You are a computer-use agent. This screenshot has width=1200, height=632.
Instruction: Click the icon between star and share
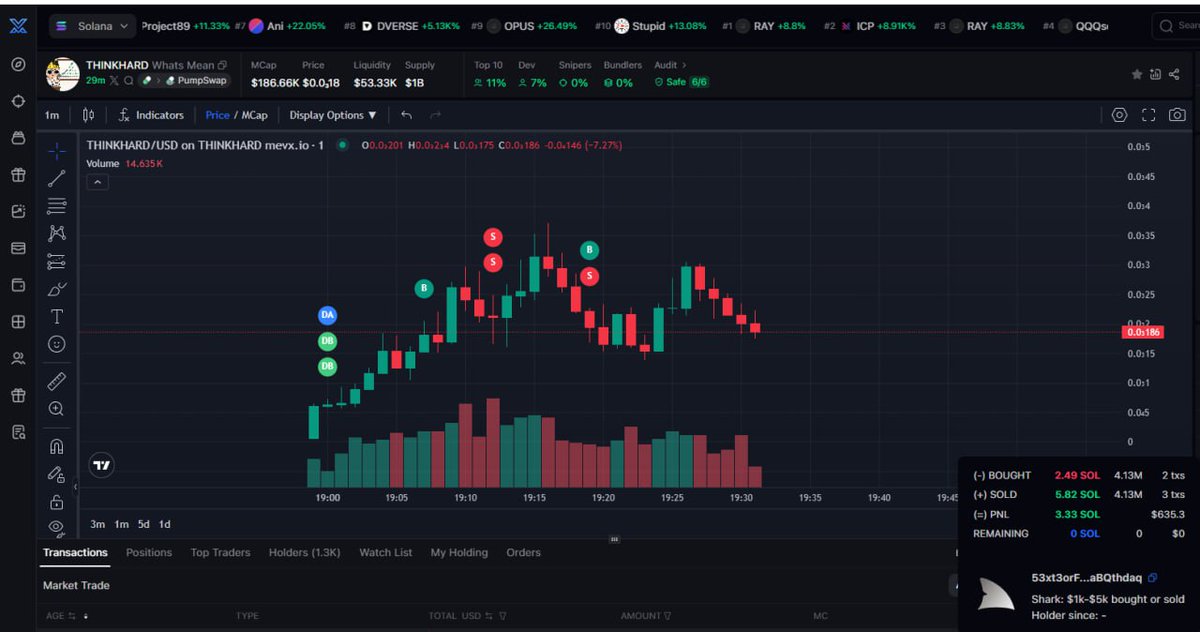point(1155,74)
